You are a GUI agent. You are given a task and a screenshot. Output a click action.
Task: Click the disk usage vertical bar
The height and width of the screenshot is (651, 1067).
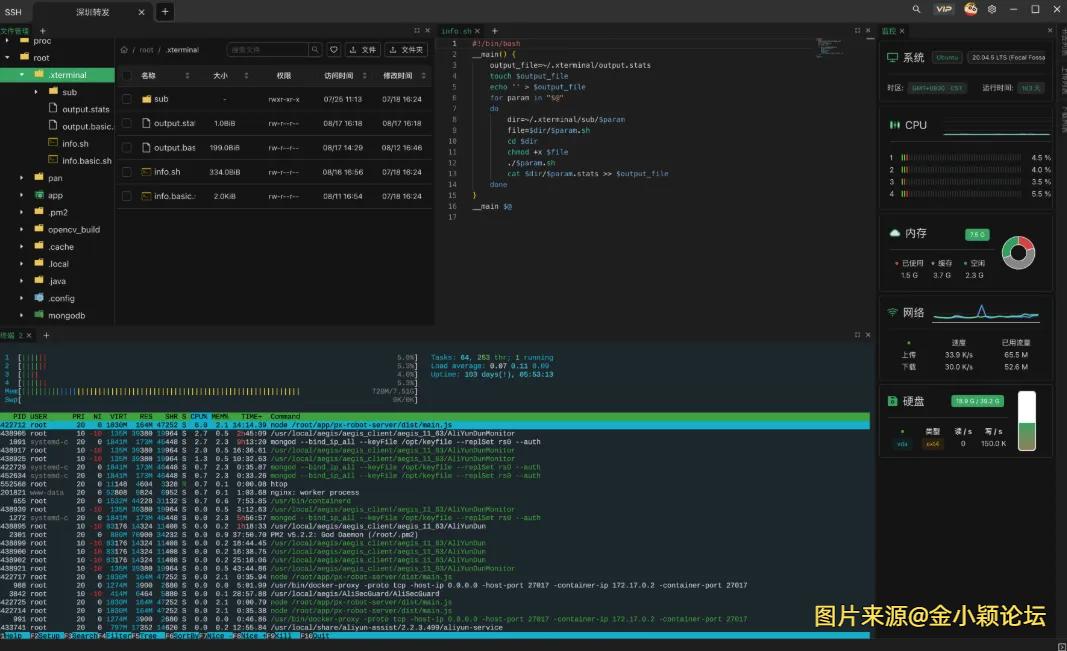(1026, 421)
